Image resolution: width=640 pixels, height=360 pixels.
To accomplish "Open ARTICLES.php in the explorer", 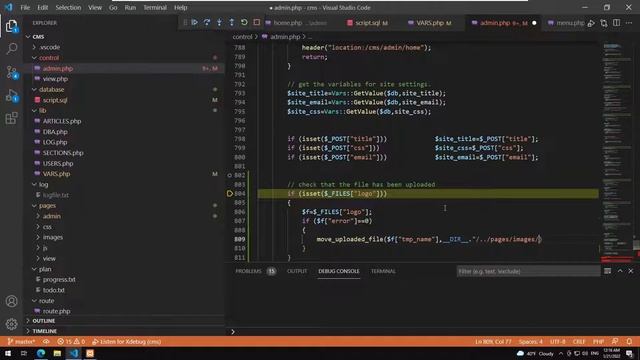I will (62, 121).
